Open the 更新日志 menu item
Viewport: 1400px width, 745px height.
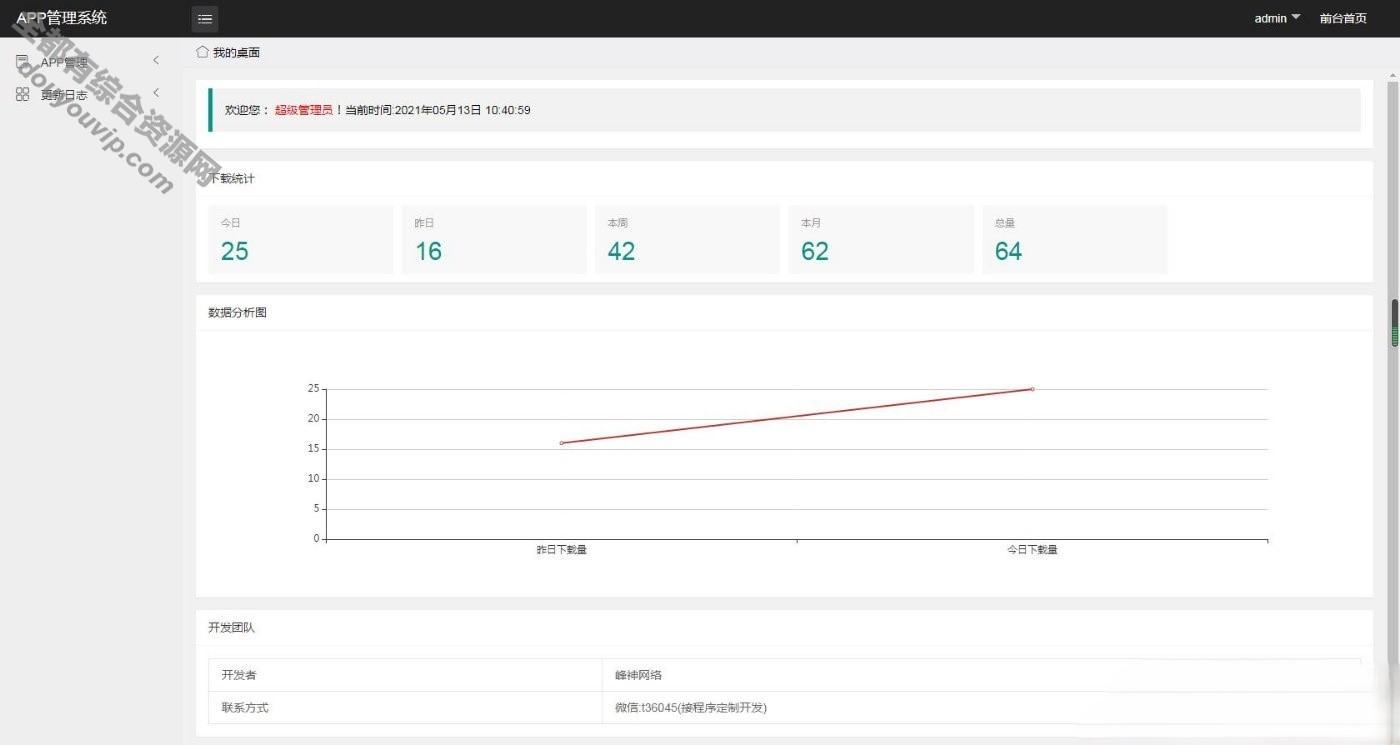click(x=64, y=95)
